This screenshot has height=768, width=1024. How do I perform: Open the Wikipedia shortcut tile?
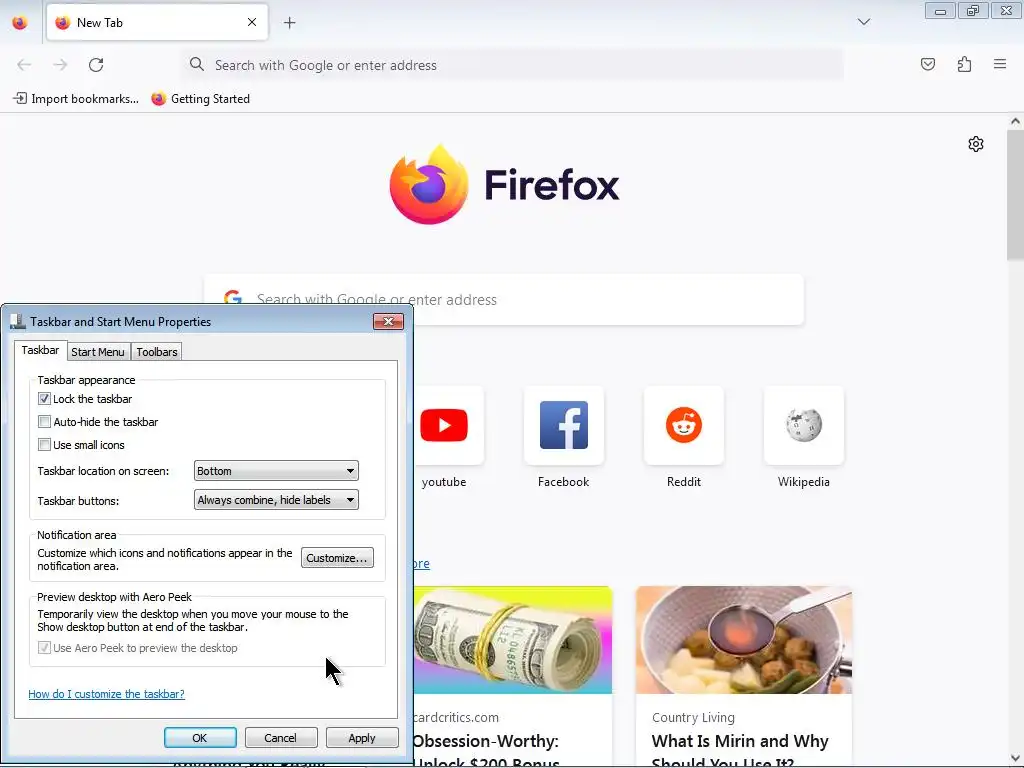click(x=803, y=425)
